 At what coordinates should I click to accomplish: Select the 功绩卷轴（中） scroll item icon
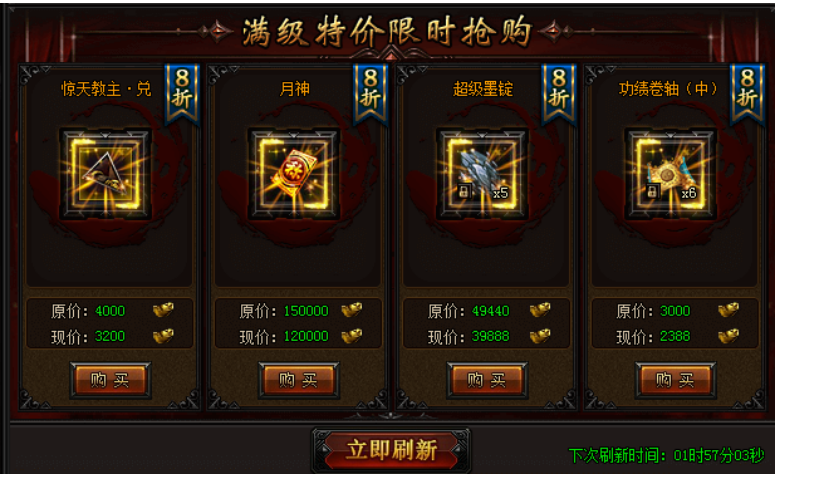coord(670,174)
